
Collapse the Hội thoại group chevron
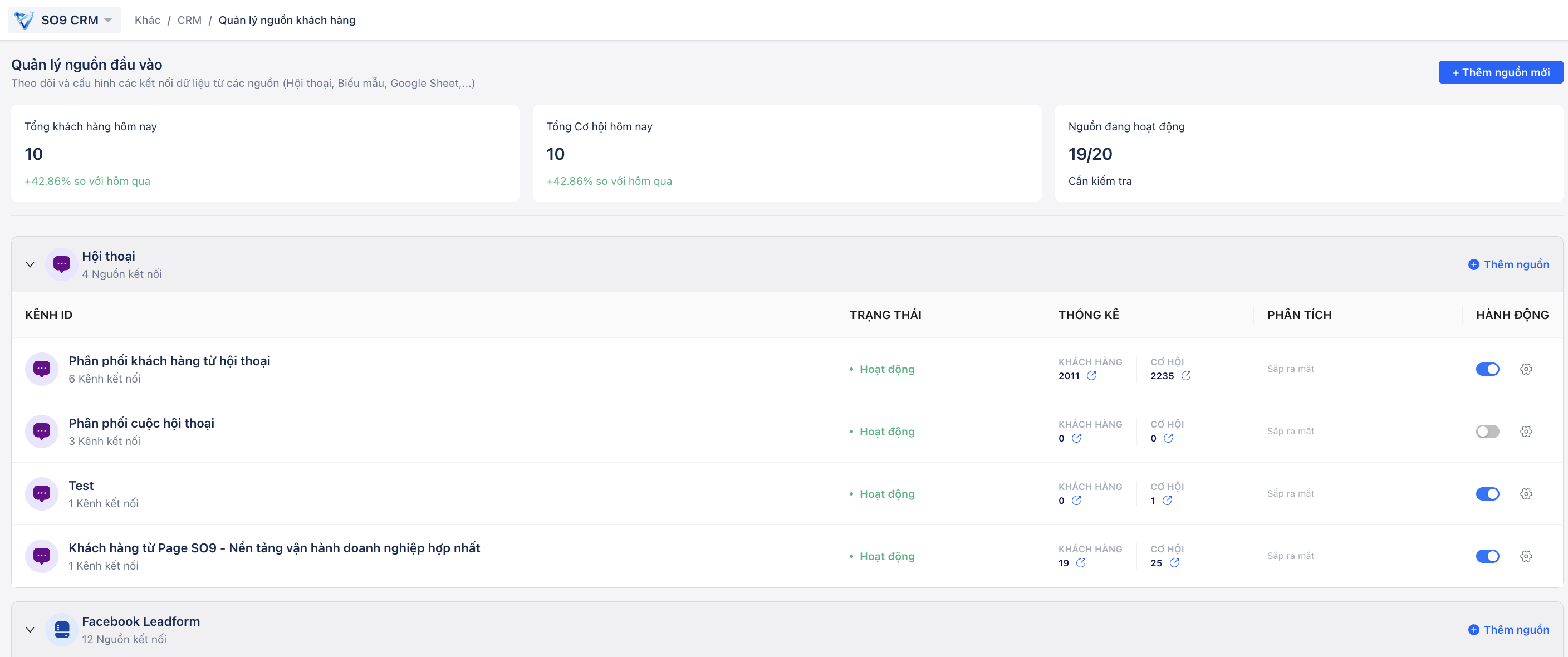30,264
